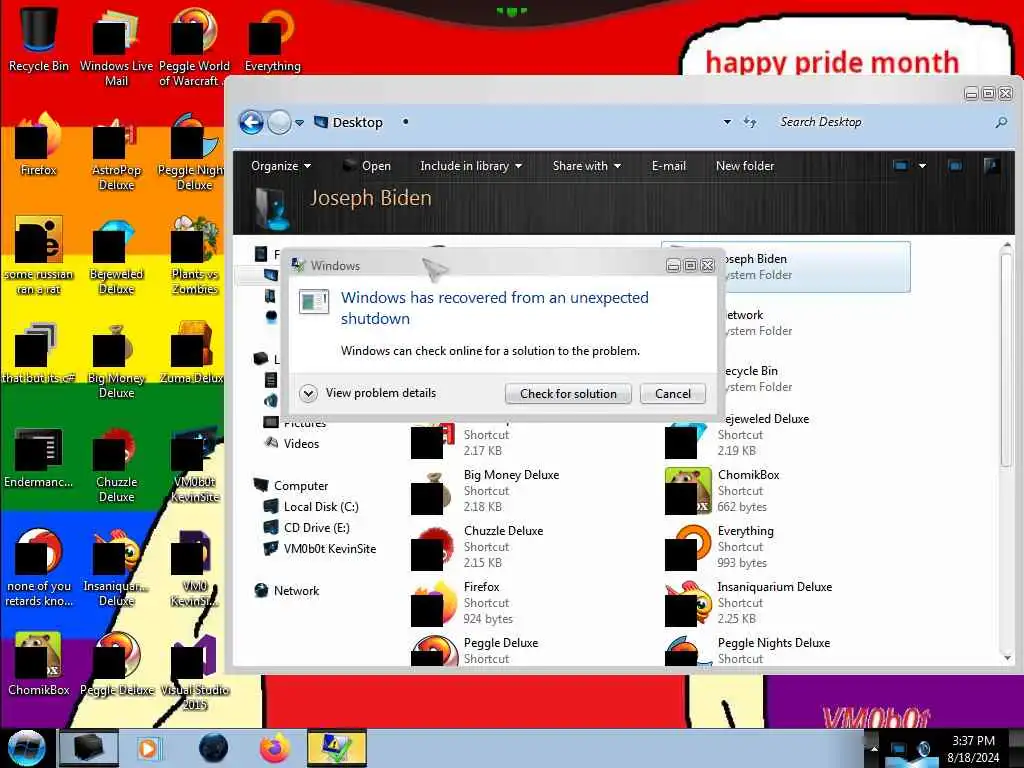This screenshot has width=1024, height=768.
Task: Click the Explorer Back arrow button
Action: [x=251, y=122]
